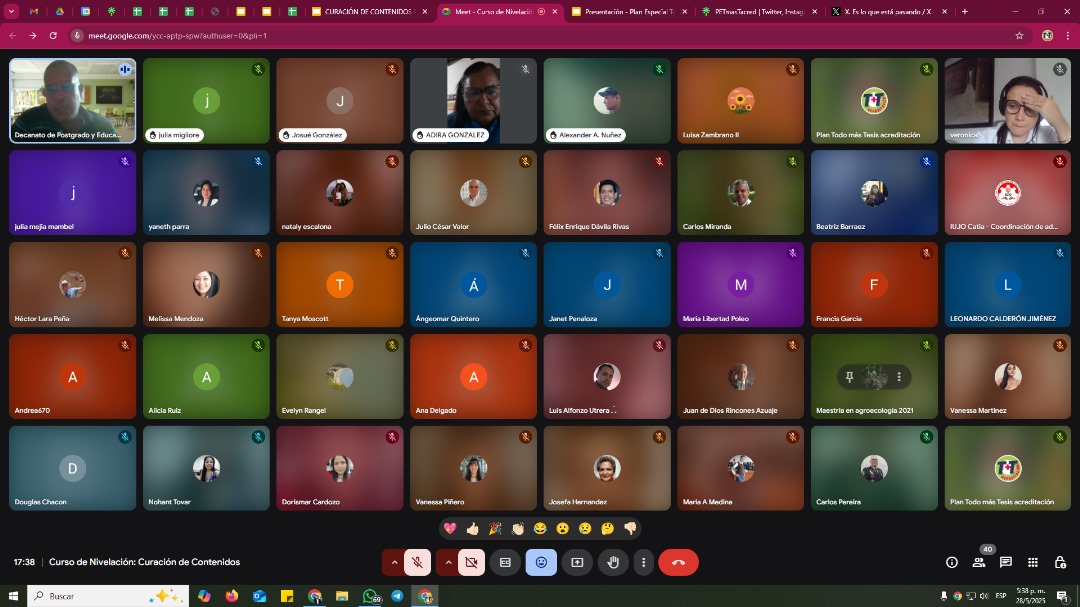Select the Luisa Zambrano II tile

click(x=740, y=101)
